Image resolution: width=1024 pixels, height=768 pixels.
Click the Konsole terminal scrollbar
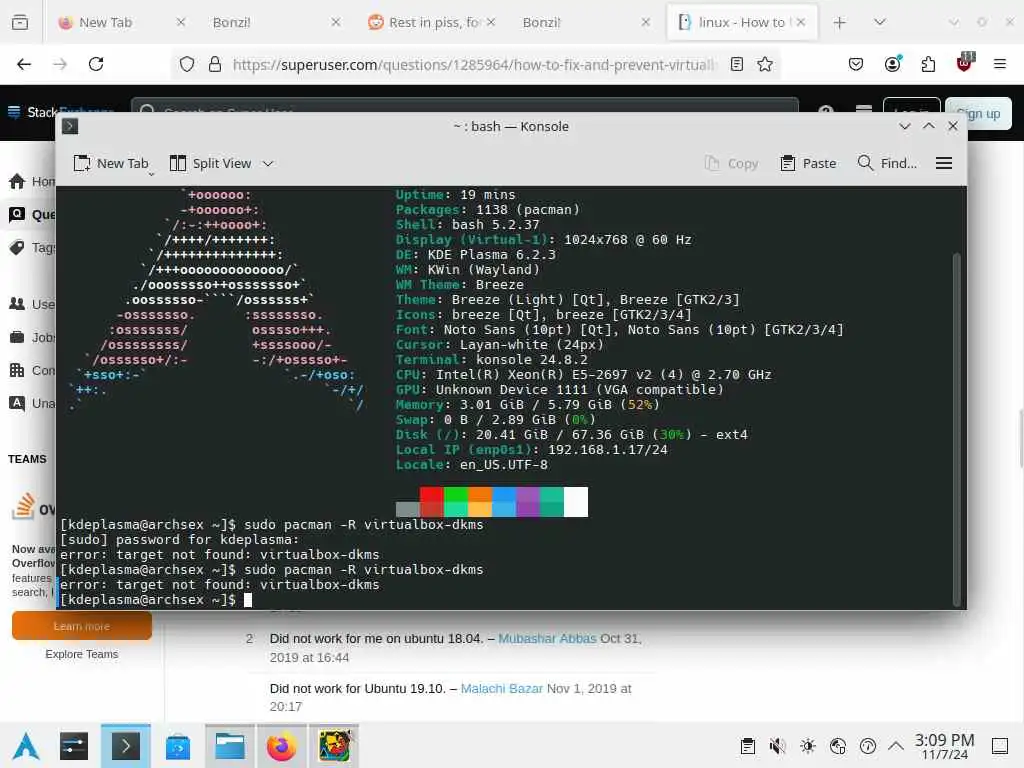(957, 429)
